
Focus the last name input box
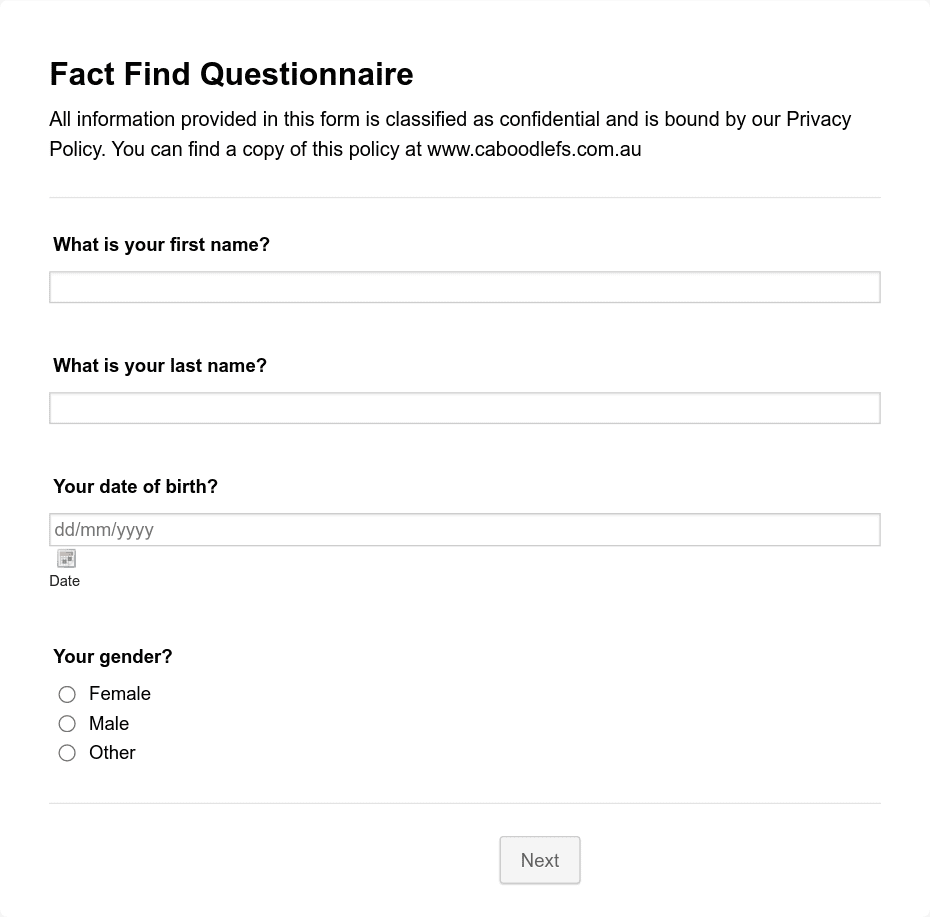click(x=465, y=408)
